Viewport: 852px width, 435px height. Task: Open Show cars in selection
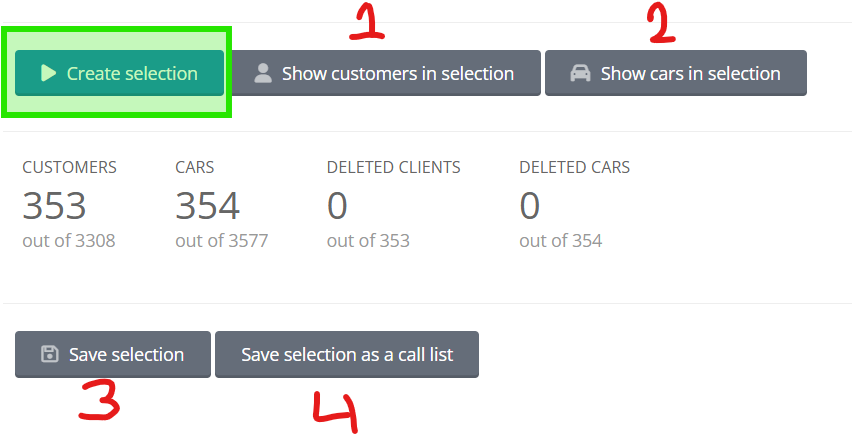pyautogui.click(x=675, y=73)
